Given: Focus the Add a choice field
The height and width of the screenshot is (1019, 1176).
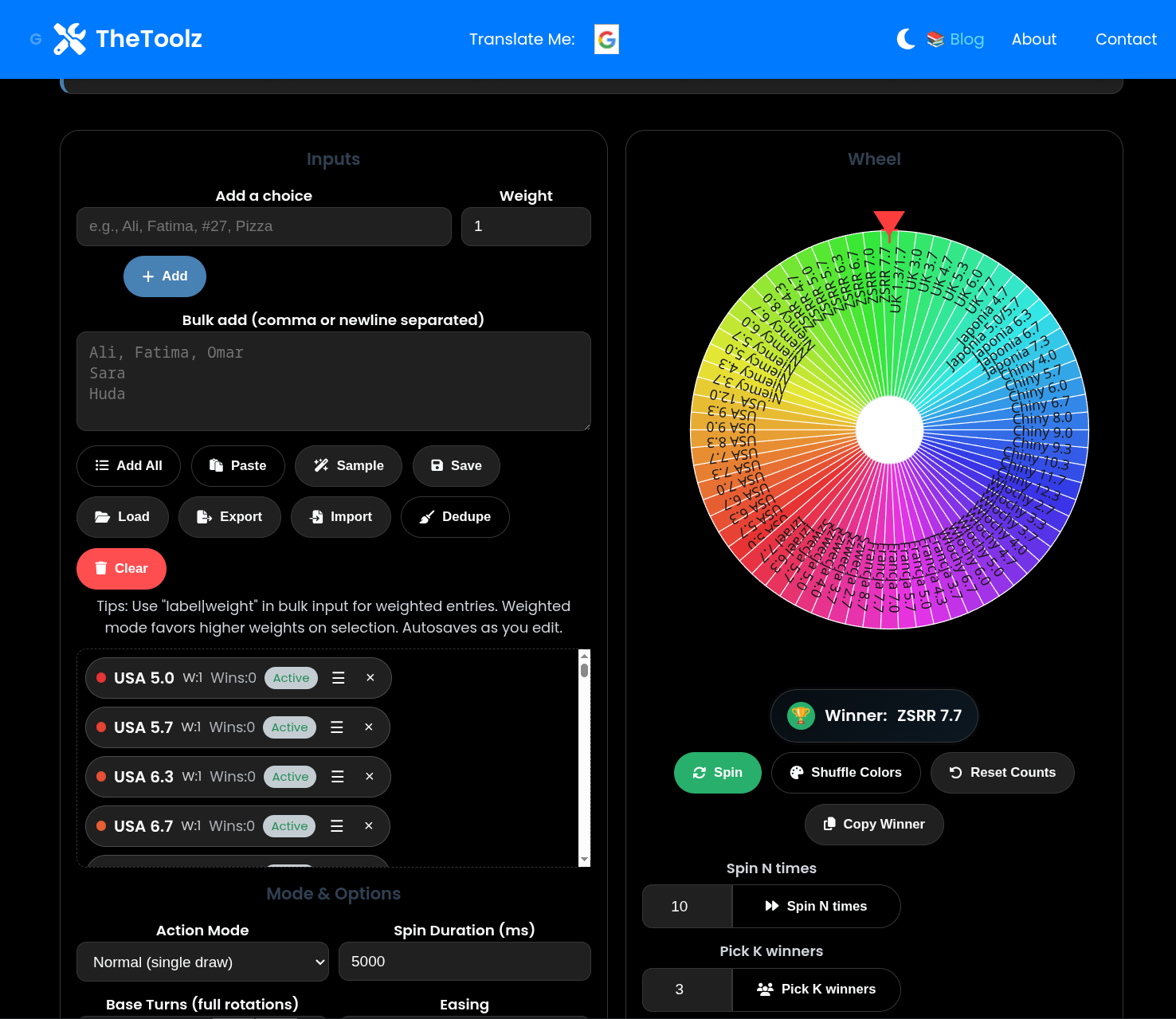Looking at the screenshot, I should point(264,226).
